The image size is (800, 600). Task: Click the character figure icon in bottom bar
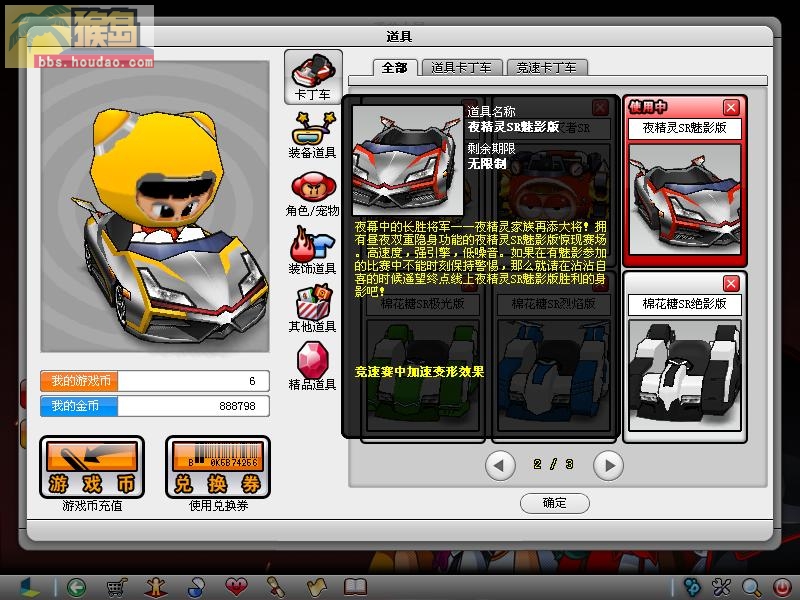[156, 587]
